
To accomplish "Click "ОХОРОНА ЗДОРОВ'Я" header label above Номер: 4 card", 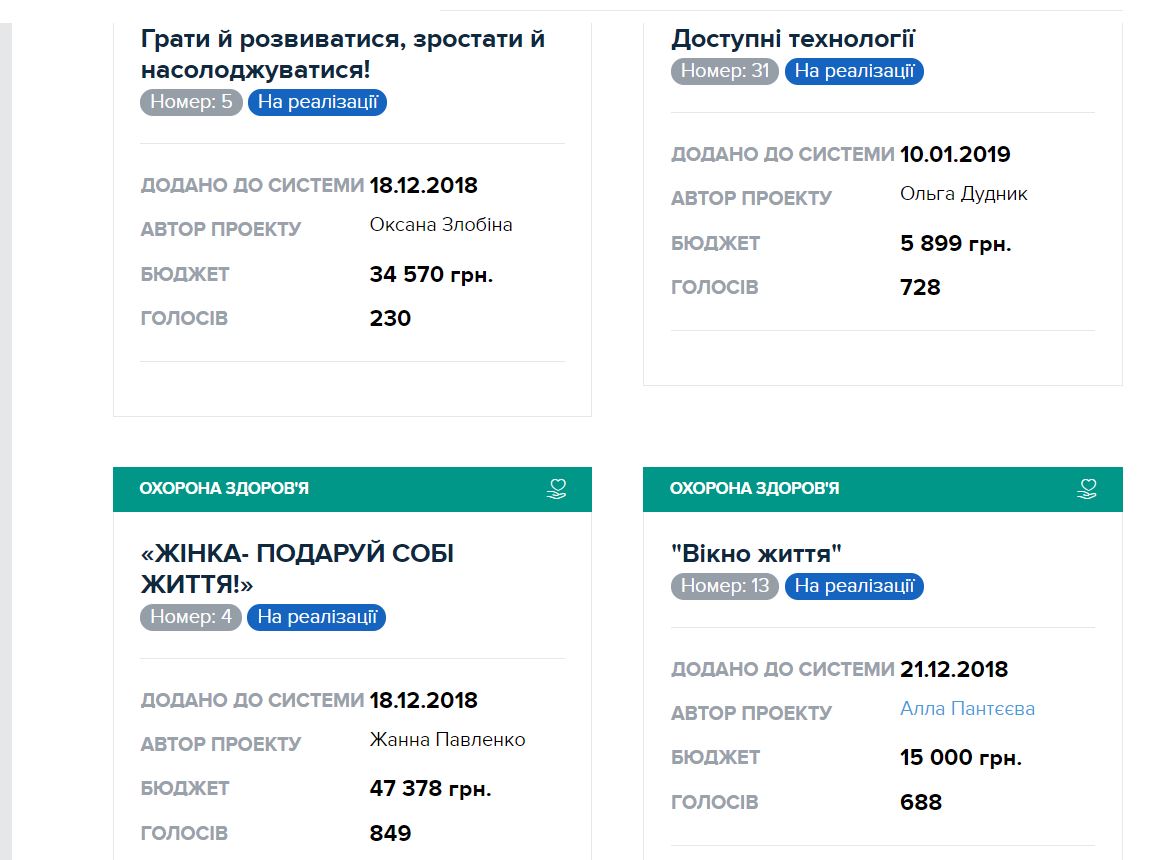I will coord(224,489).
